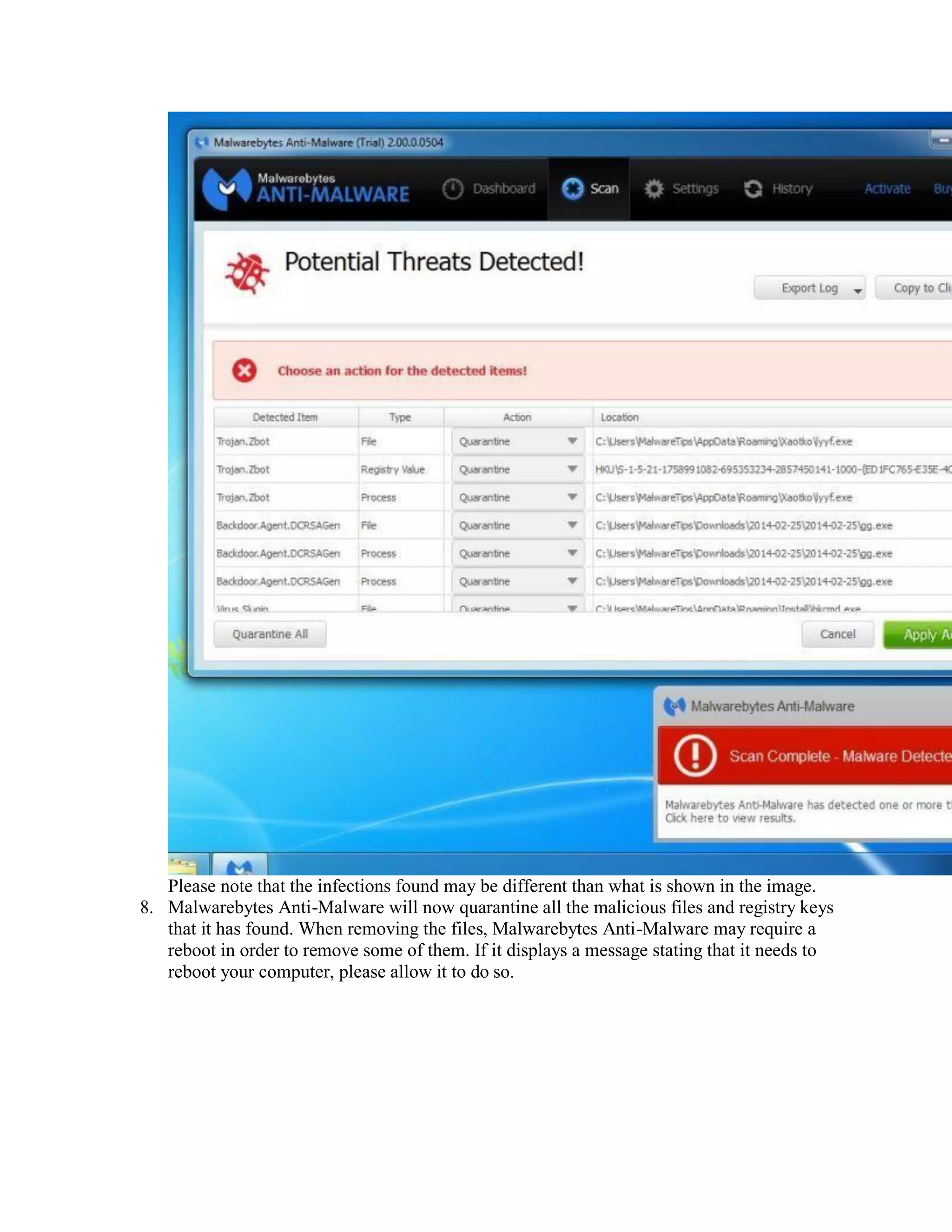Click the red bug threat icon
952x1232 pixels.
click(x=247, y=273)
